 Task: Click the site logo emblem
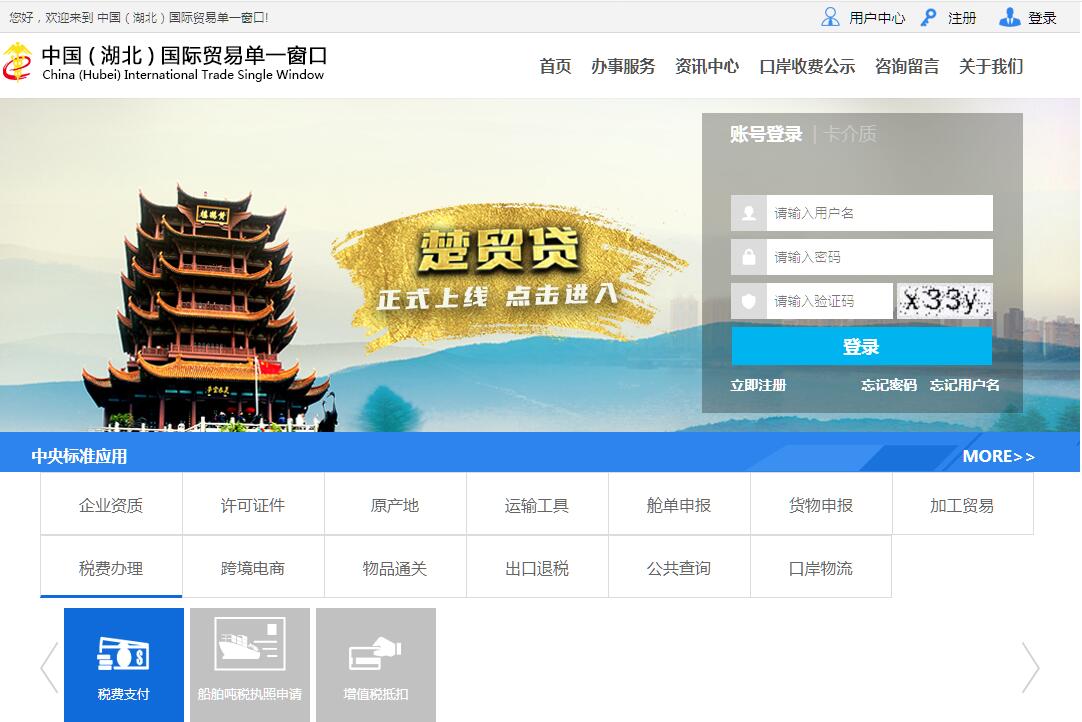18,63
